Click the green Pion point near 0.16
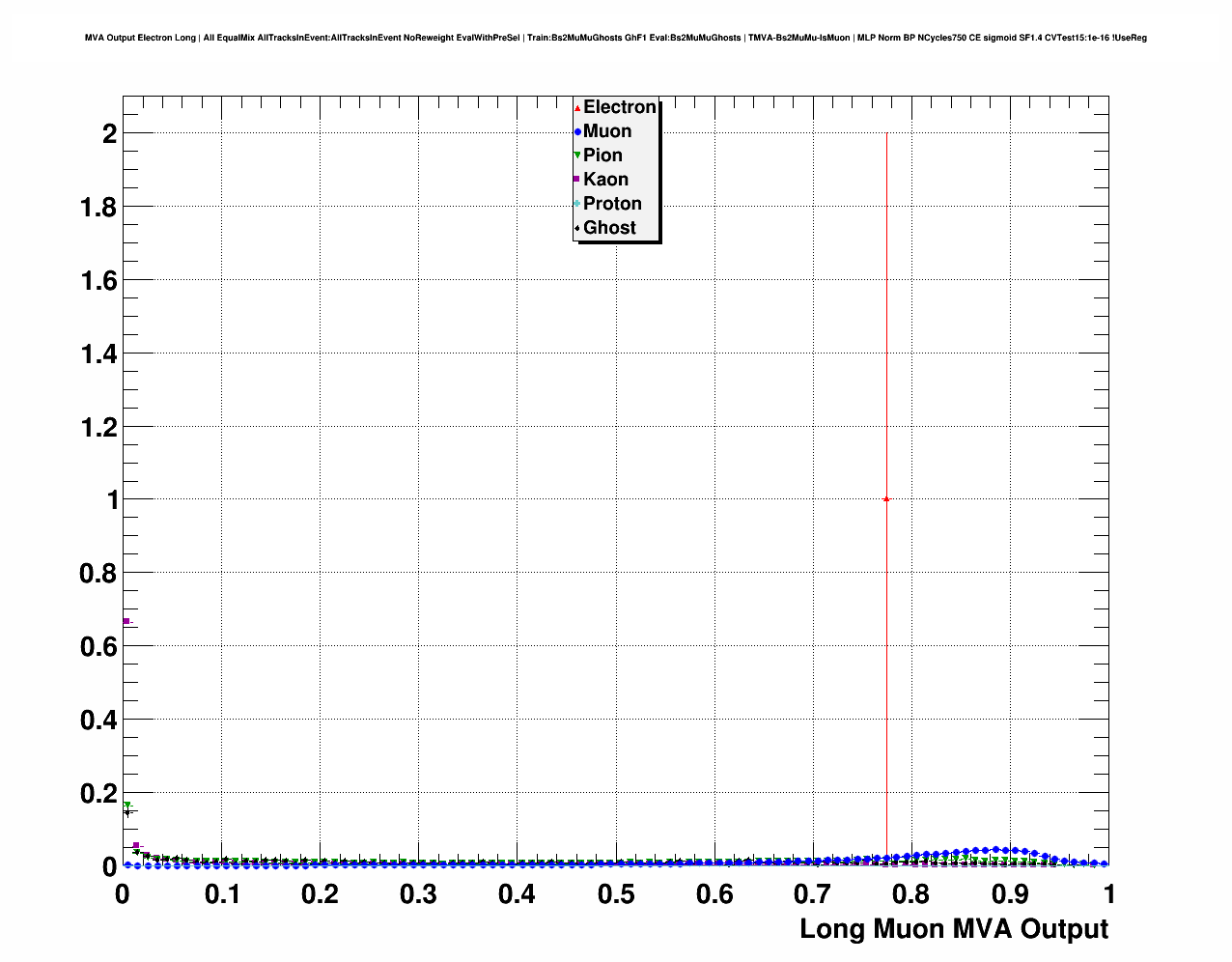 click(126, 805)
